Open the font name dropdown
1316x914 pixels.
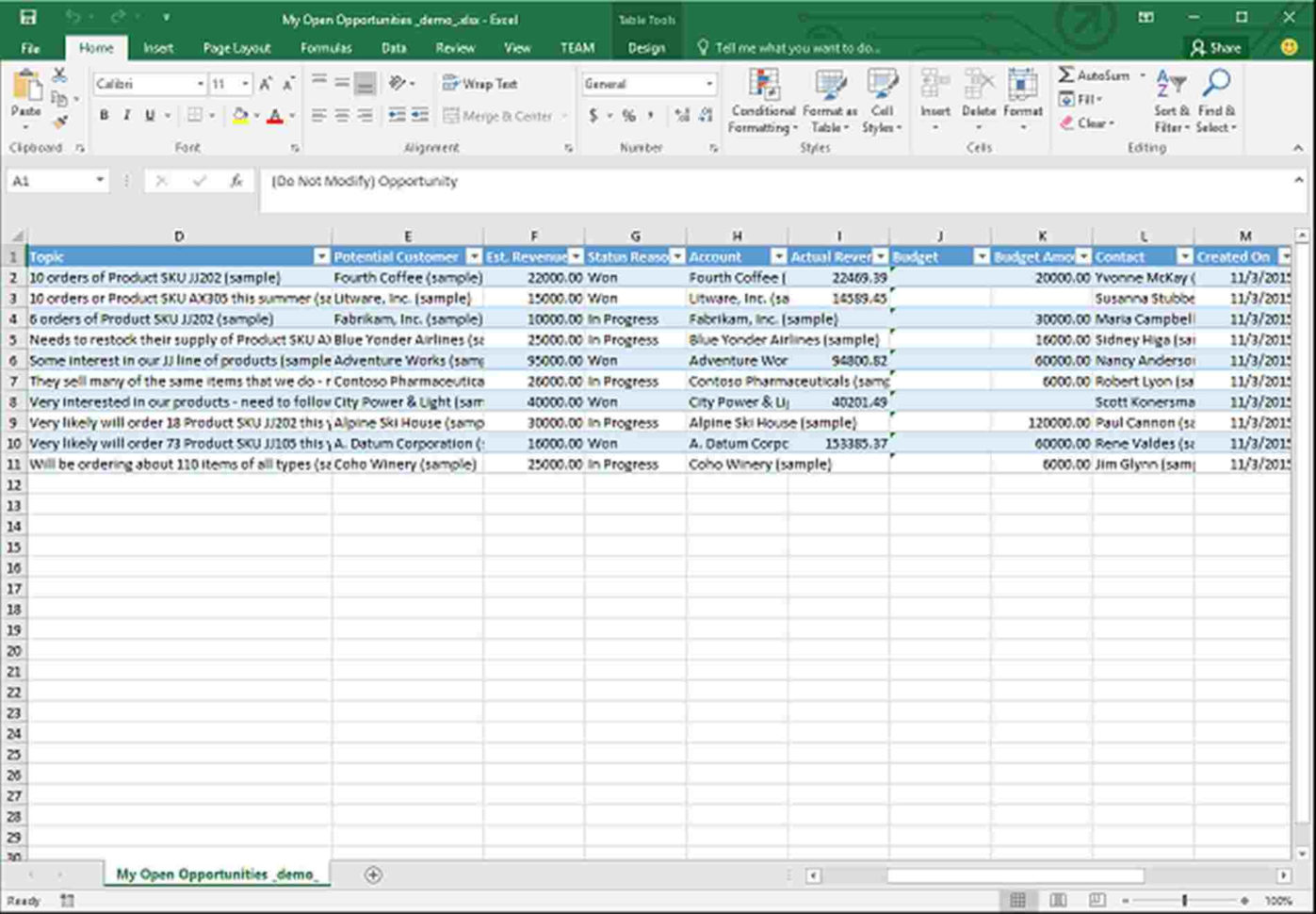click(200, 83)
